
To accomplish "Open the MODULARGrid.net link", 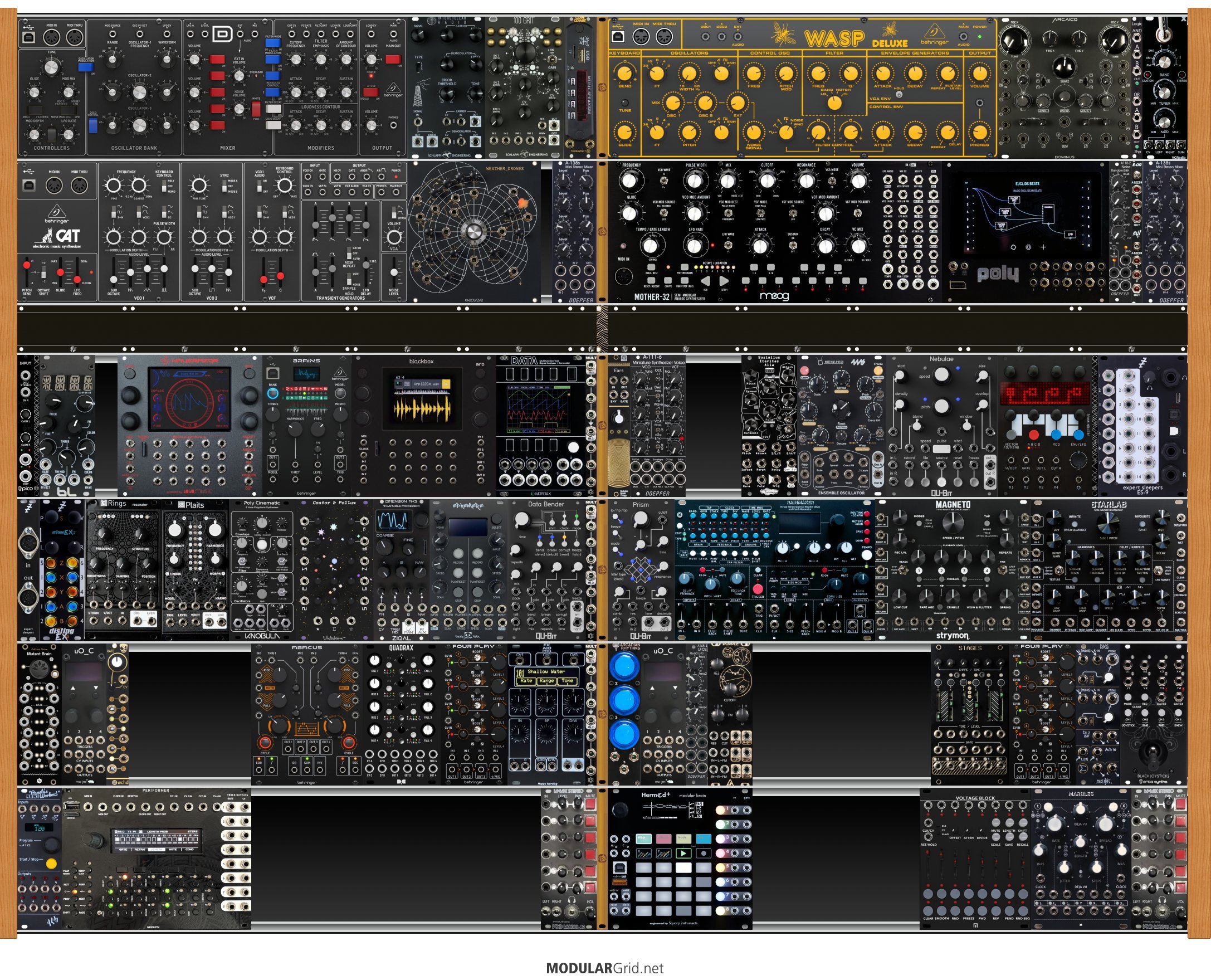I will (605, 968).
